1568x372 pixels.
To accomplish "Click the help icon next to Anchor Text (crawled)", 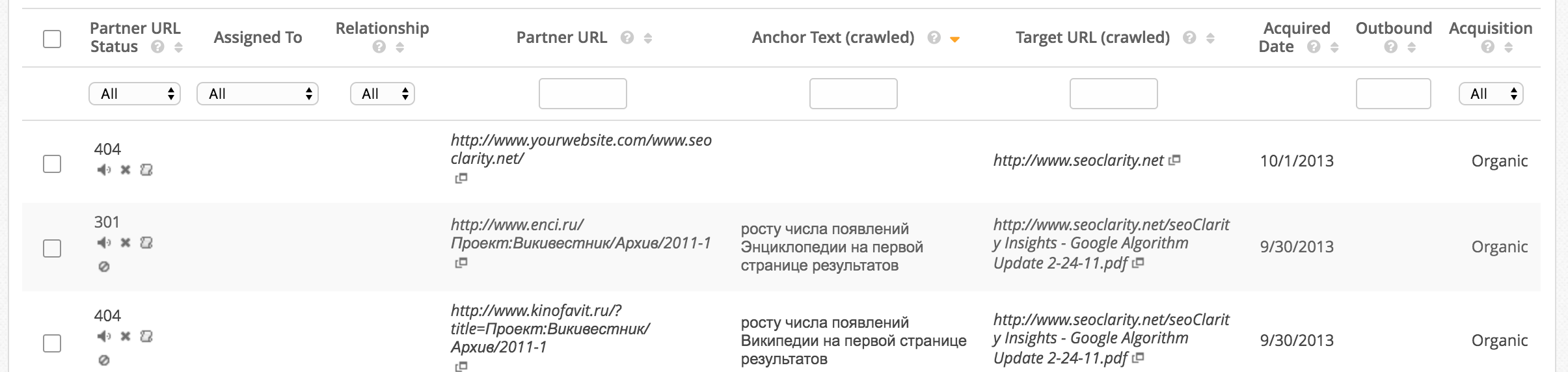I will 934,38.
